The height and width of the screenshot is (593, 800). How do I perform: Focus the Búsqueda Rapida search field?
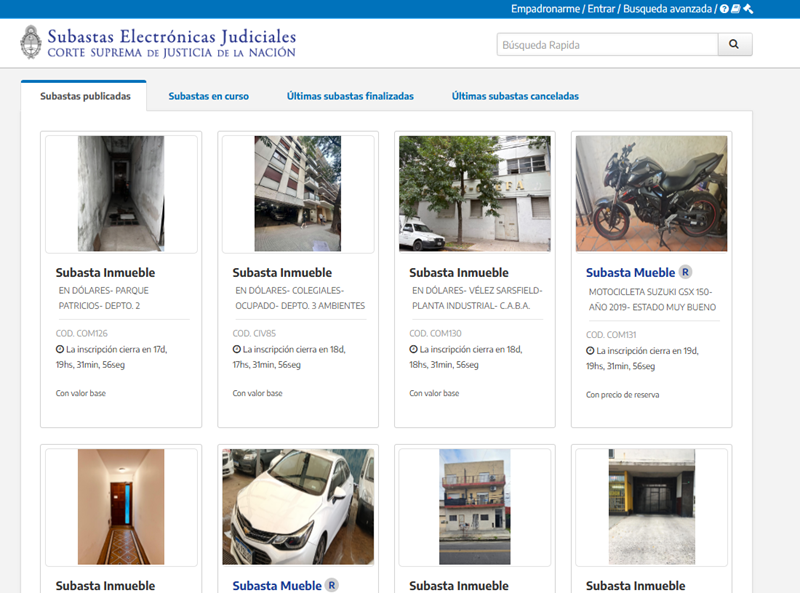(x=608, y=44)
